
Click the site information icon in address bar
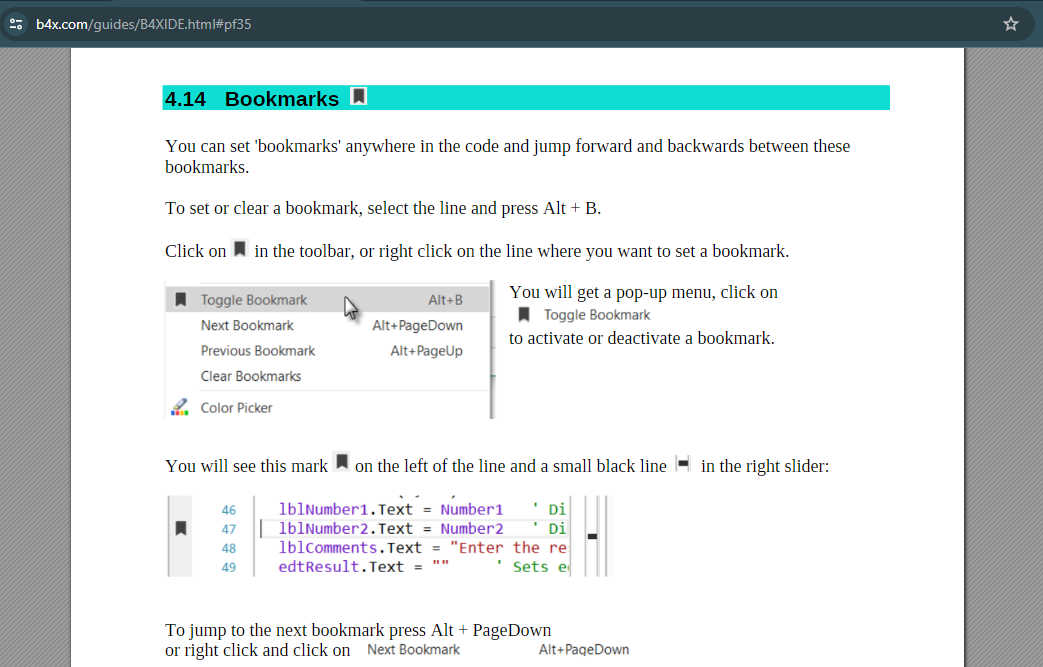pyautogui.click(x=16, y=25)
